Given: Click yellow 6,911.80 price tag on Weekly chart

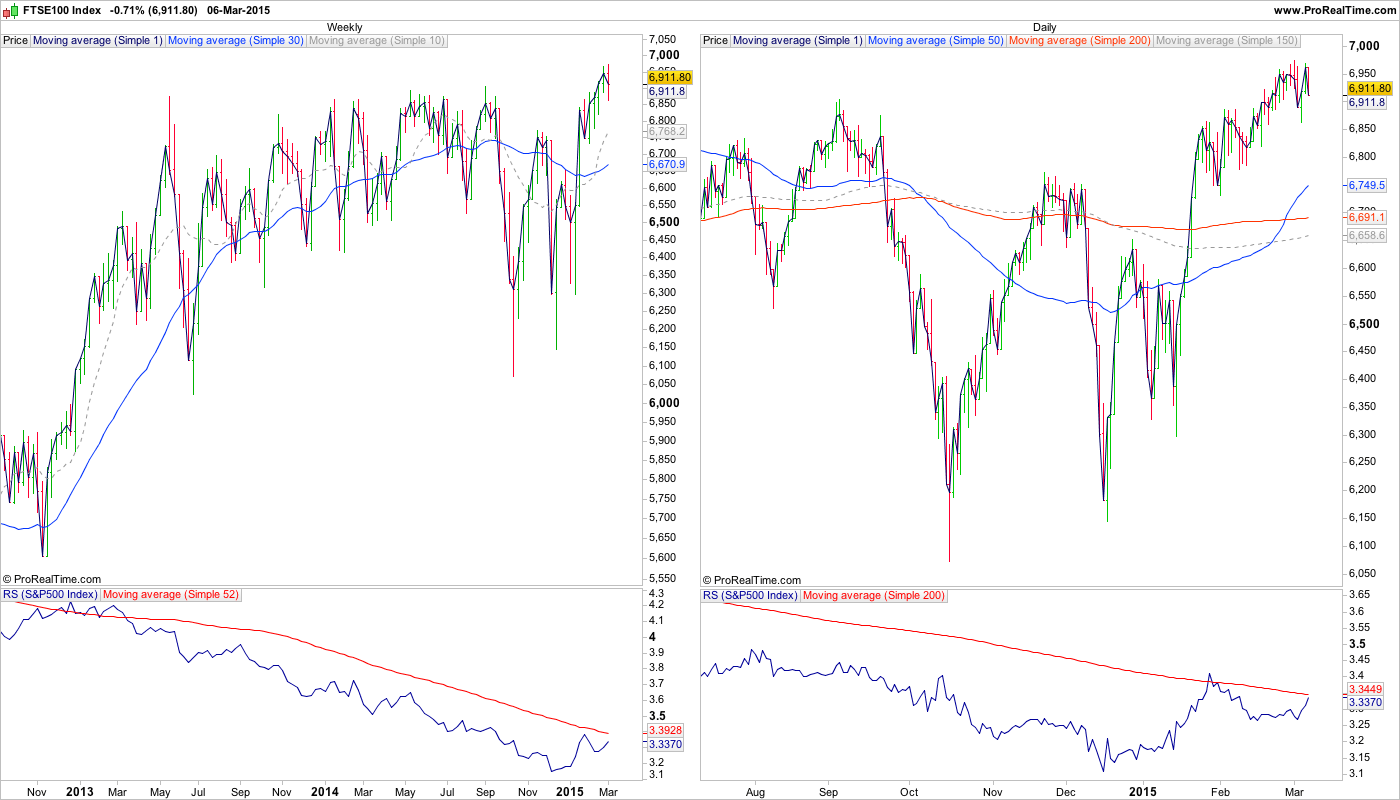Looking at the screenshot, I should tap(670, 77).
